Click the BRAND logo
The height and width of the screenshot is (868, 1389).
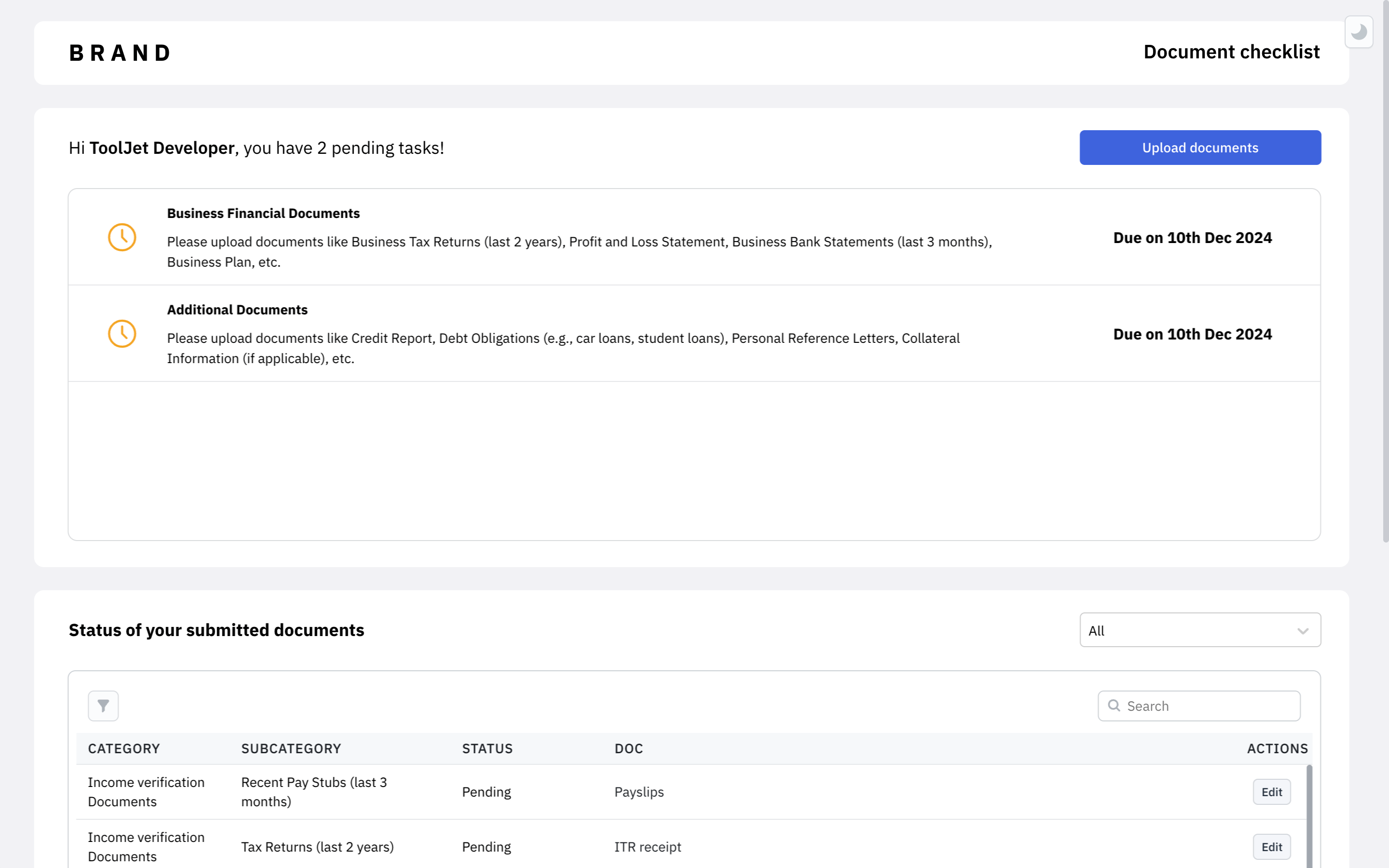(120, 53)
